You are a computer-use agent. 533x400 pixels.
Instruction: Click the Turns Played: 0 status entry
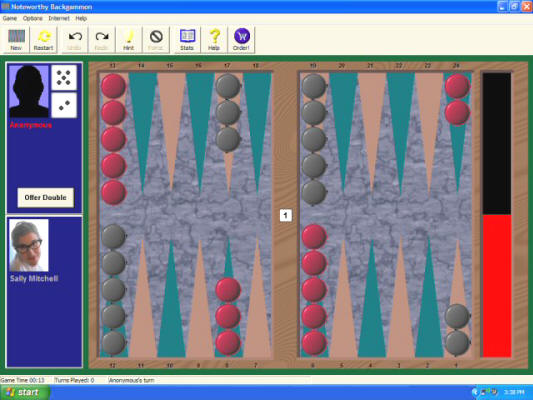tap(74, 380)
